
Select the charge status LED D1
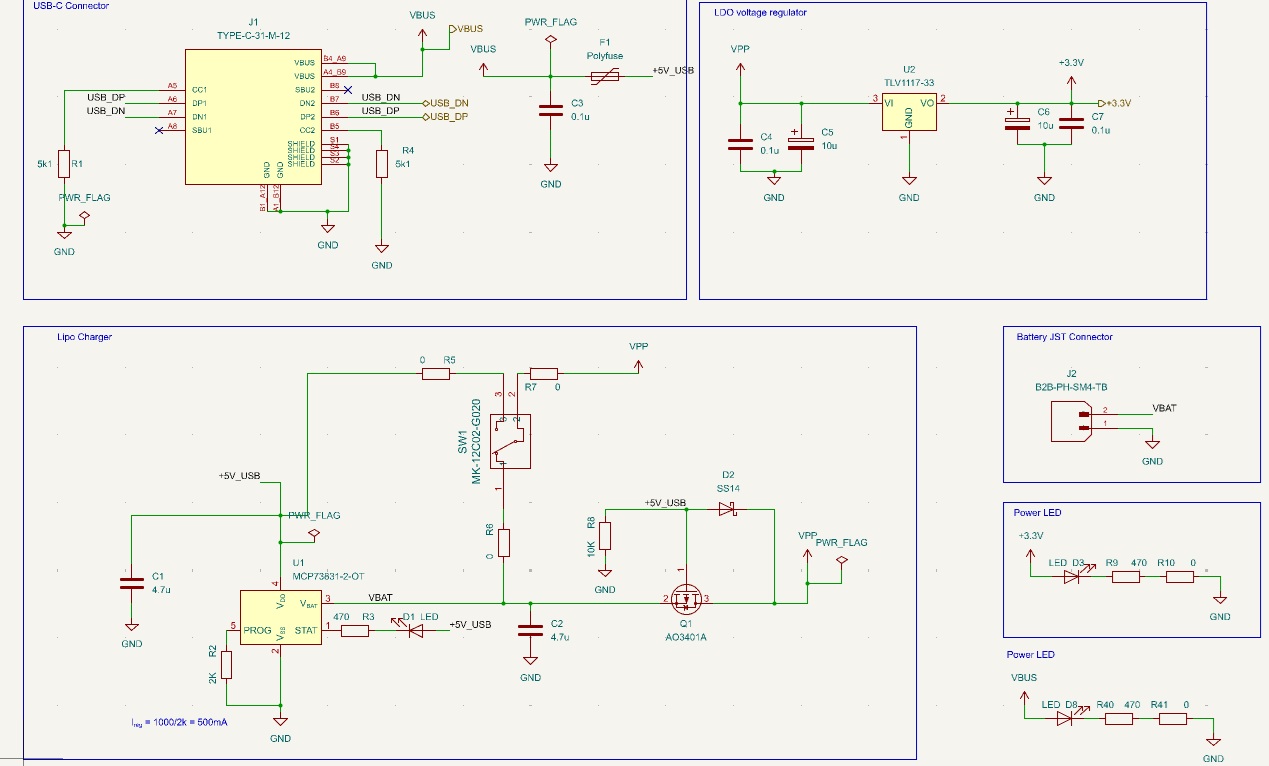click(x=412, y=630)
